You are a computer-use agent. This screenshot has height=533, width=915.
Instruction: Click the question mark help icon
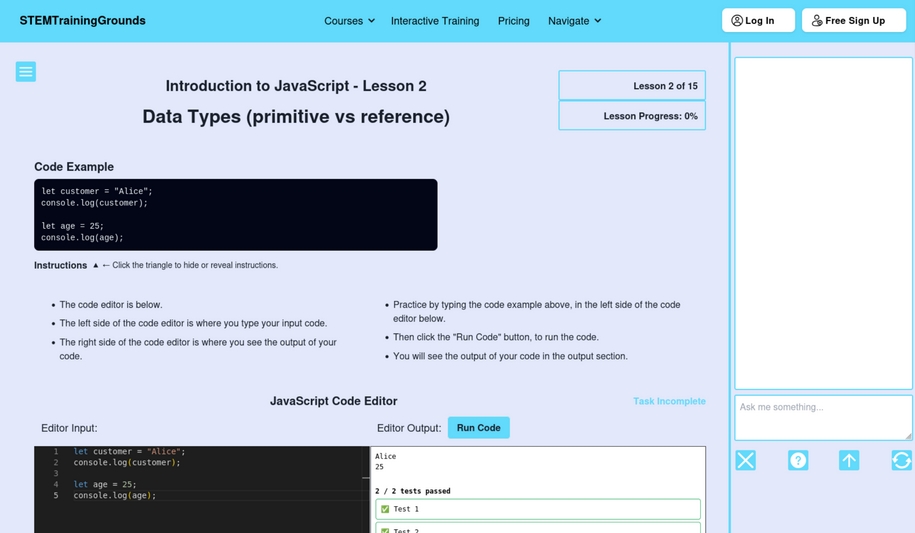pos(798,461)
